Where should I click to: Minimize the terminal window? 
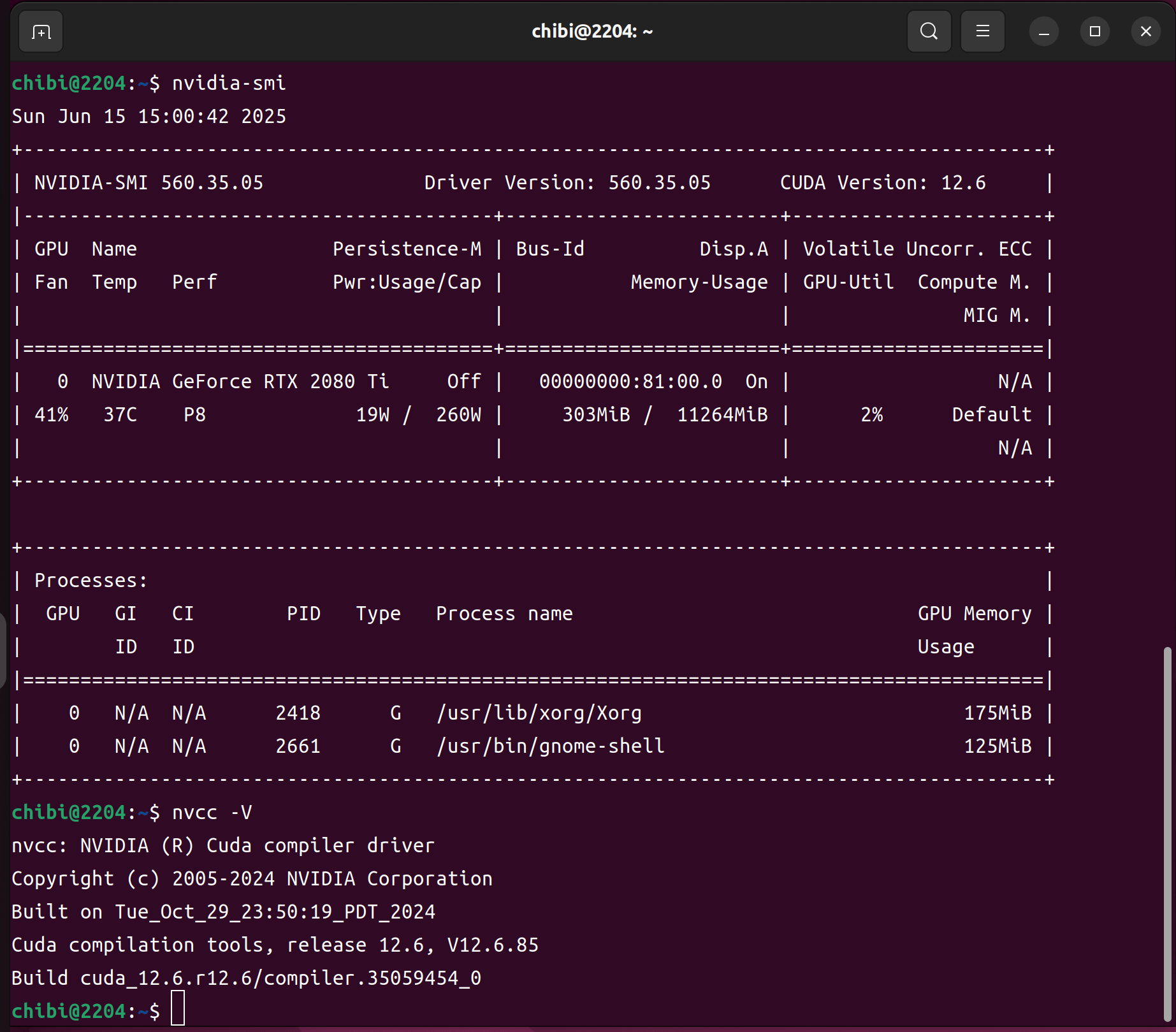[1043, 32]
